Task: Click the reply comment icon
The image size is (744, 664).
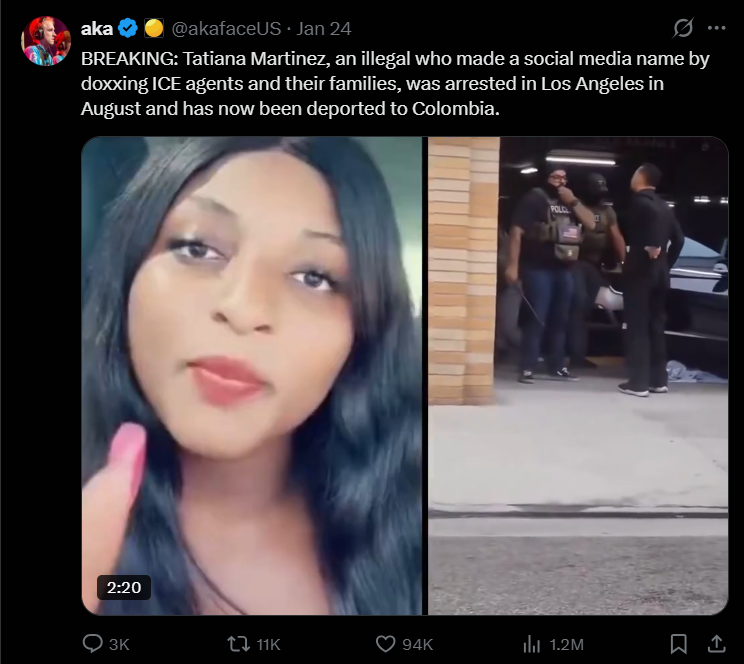Action: [93, 644]
